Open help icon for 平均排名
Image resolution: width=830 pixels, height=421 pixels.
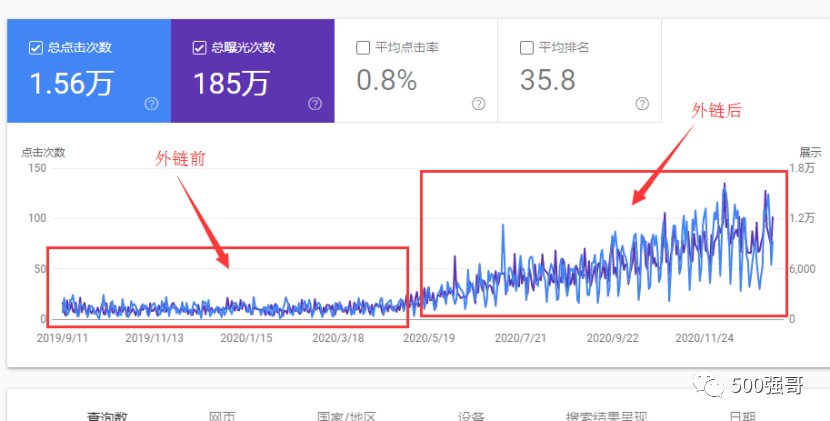point(642,103)
